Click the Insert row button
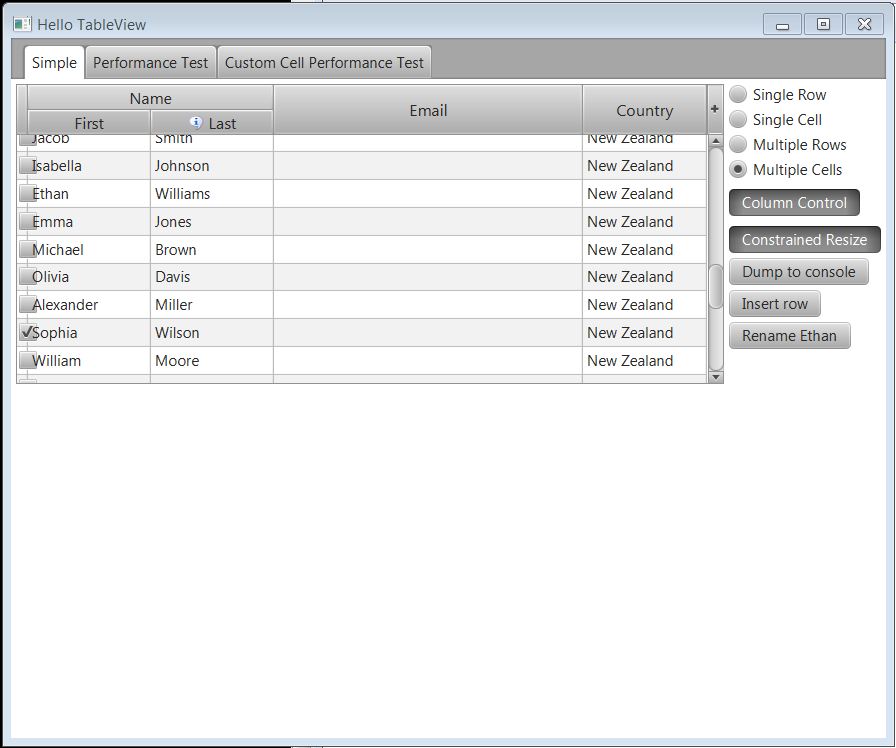 774,304
